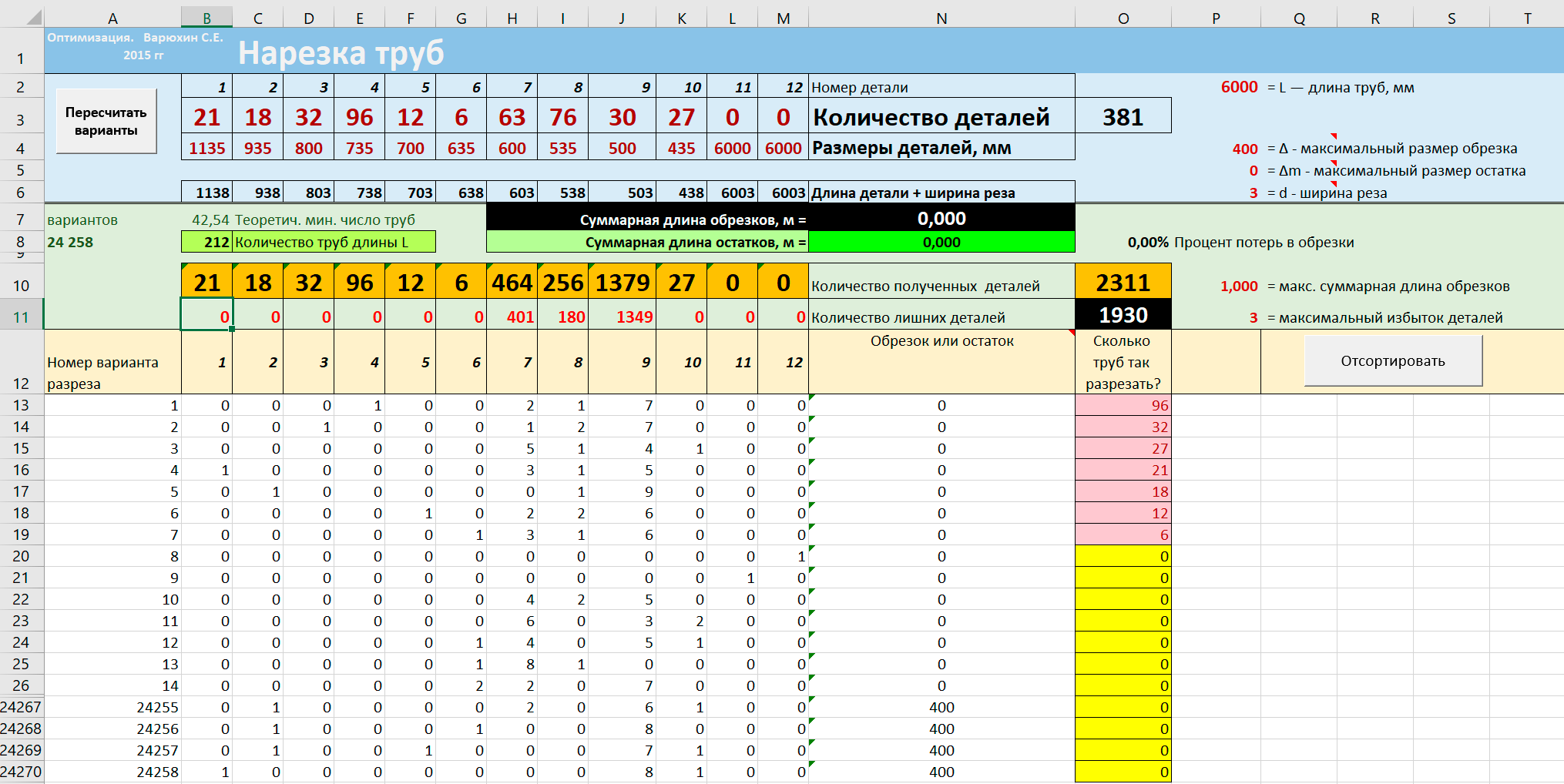Select pink pipe count cell 27
The width and height of the screenshot is (1564, 784).
[x=1123, y=448]
